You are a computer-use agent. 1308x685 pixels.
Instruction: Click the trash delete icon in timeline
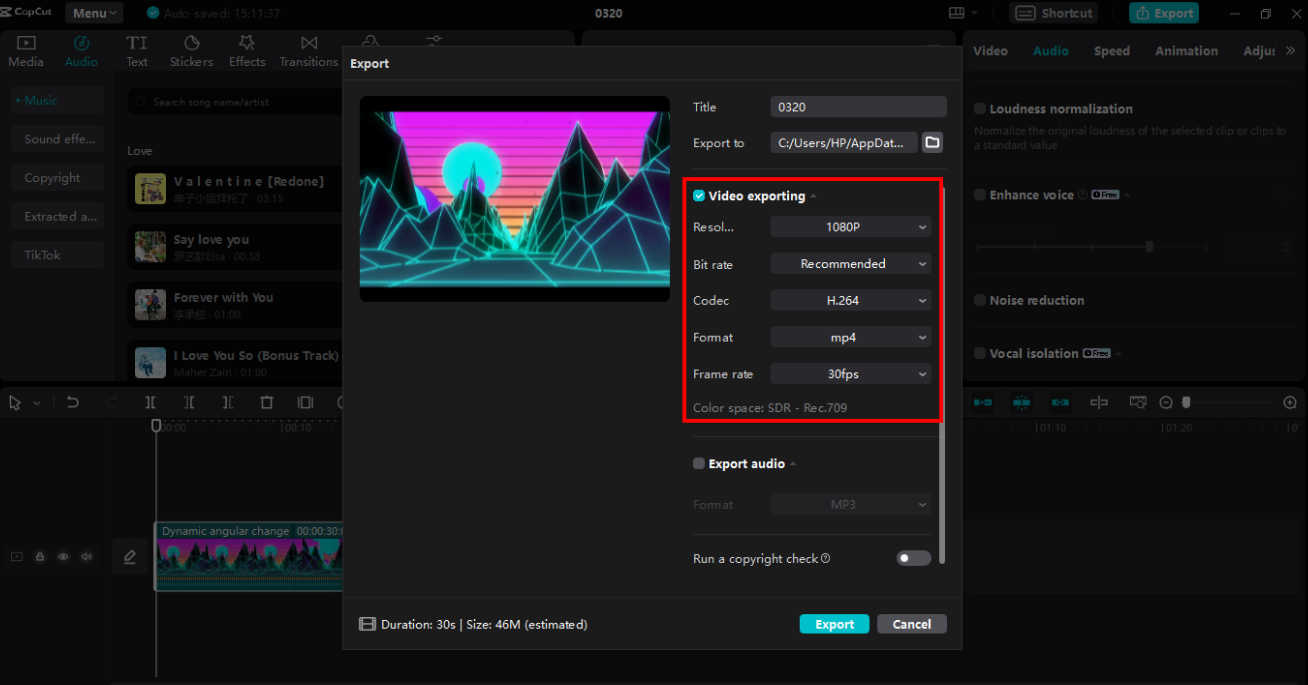(x=267, y=402)
